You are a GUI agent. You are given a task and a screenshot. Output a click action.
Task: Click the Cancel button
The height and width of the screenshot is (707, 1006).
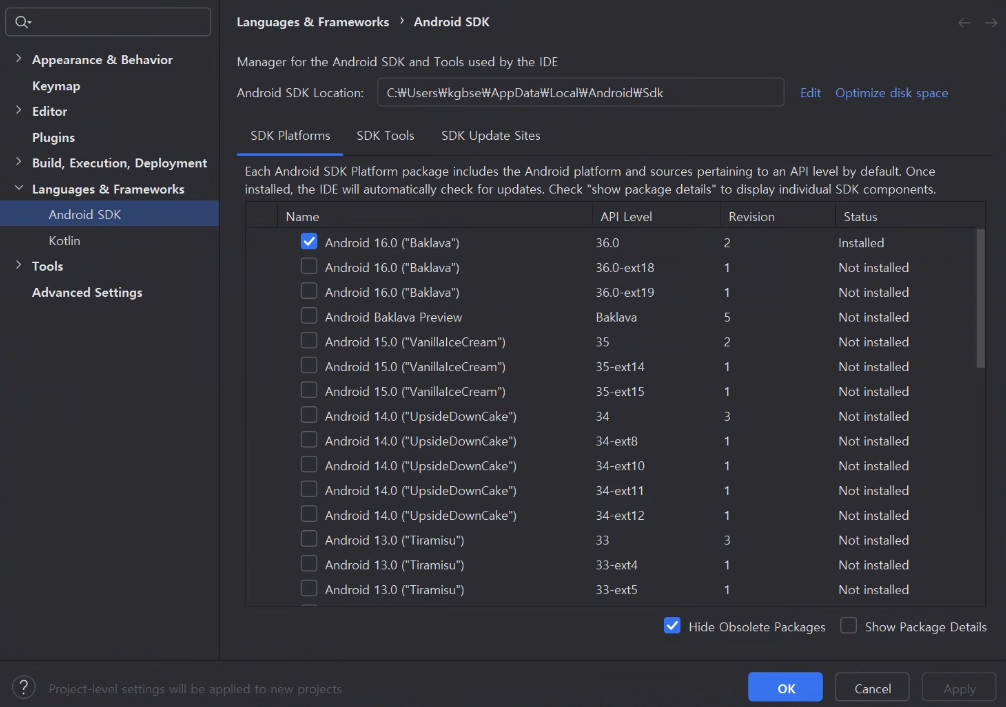(x=873, y=688)
